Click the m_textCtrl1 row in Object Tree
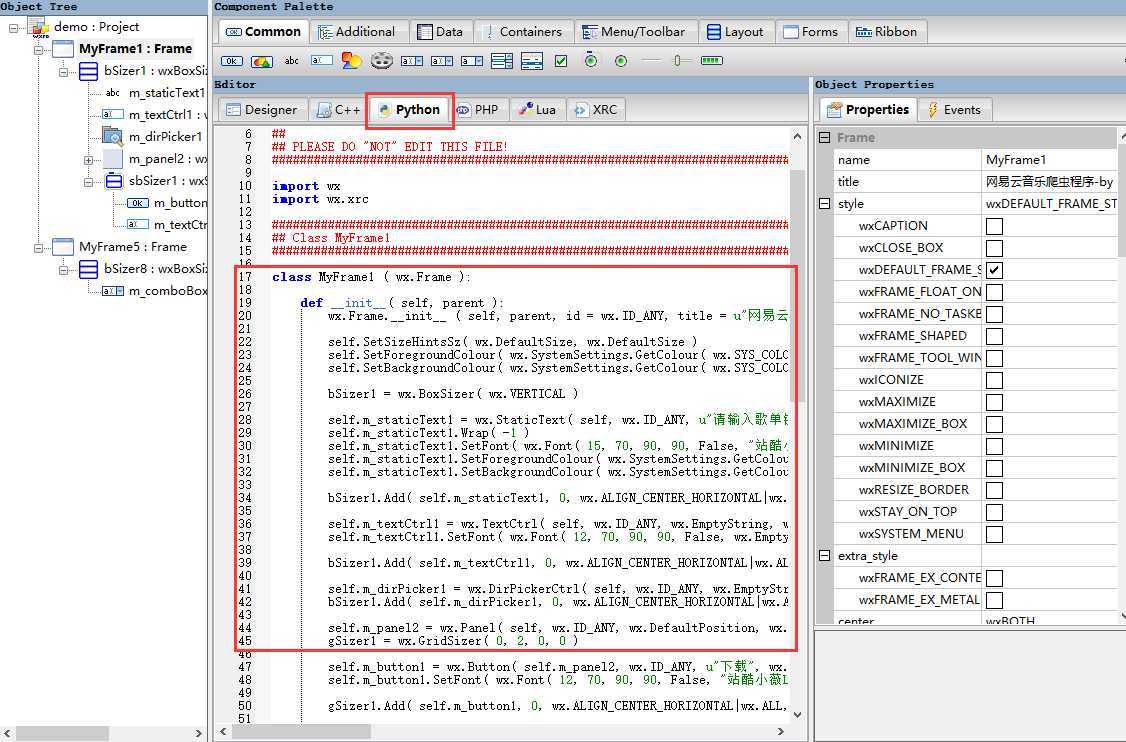 tap(154, 115)
